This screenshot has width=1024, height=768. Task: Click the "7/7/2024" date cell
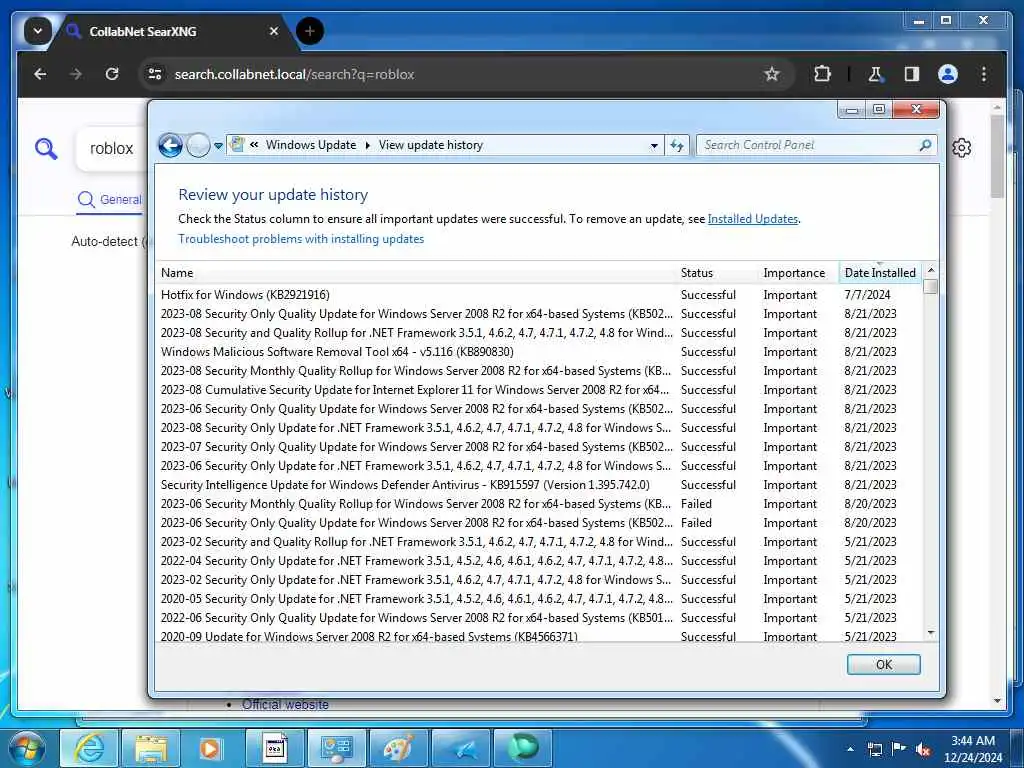click(867, 295)
